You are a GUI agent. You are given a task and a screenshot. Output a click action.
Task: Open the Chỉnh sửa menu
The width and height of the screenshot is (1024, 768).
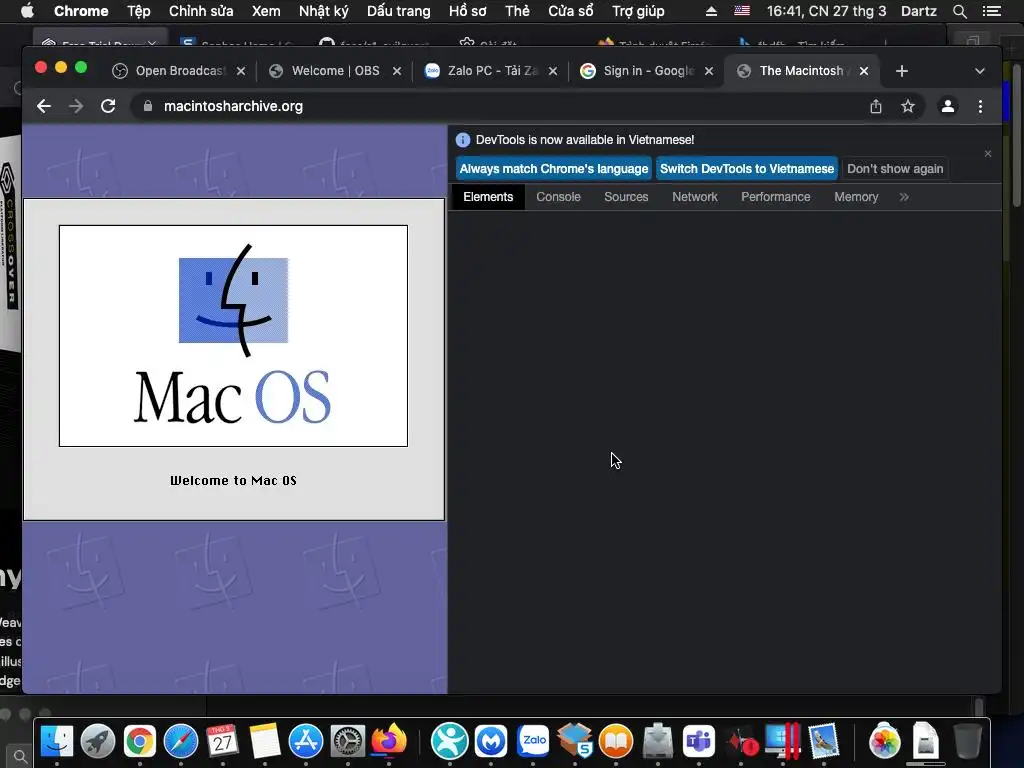point(201,11)
